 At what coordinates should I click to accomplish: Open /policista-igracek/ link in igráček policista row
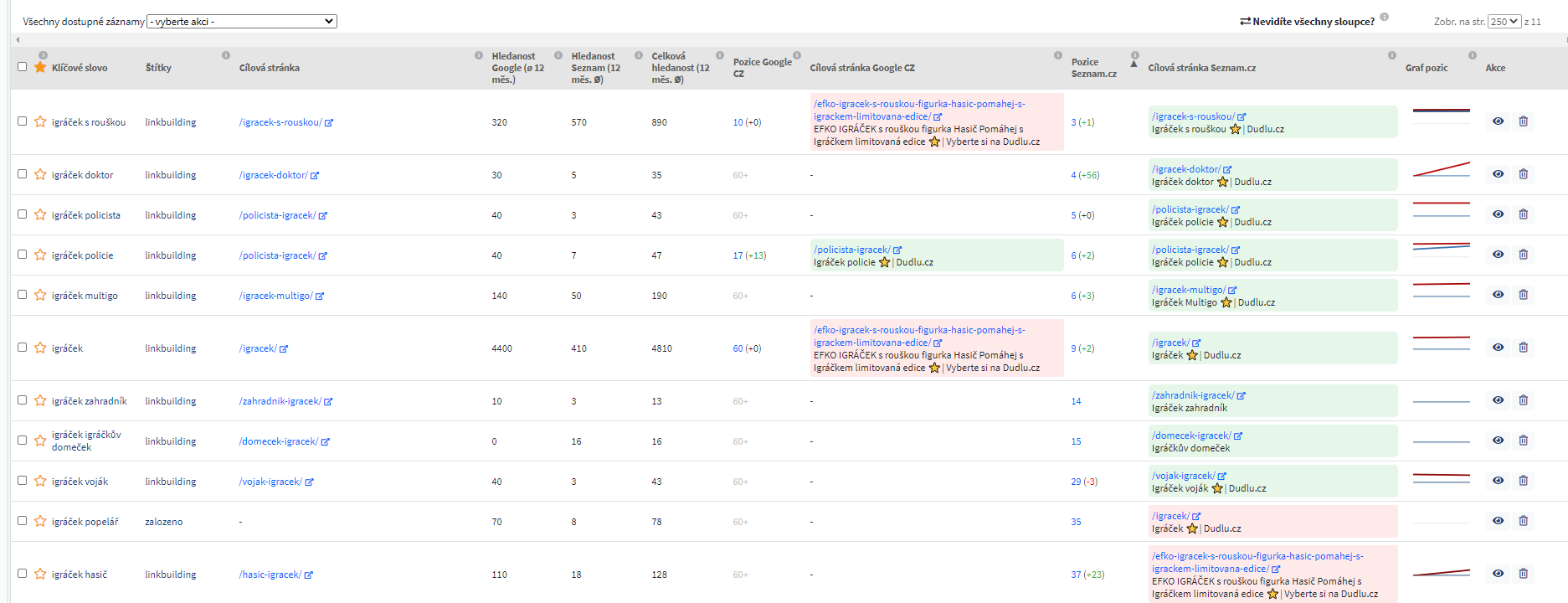point(277,215)
